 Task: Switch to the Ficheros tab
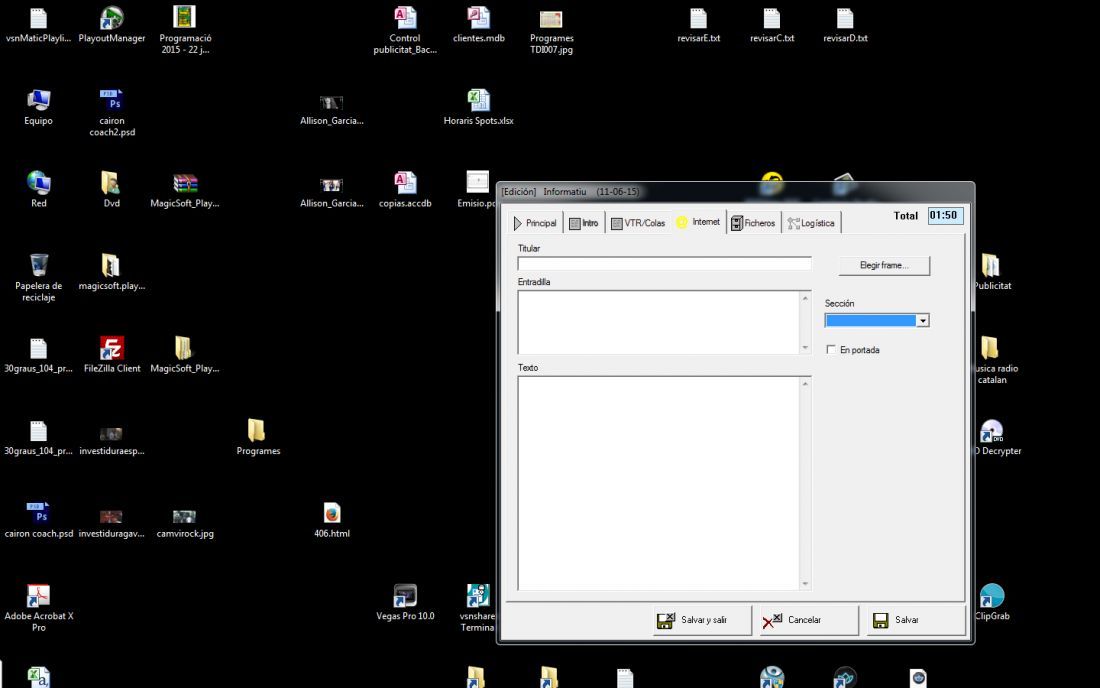tap(753, 223)
